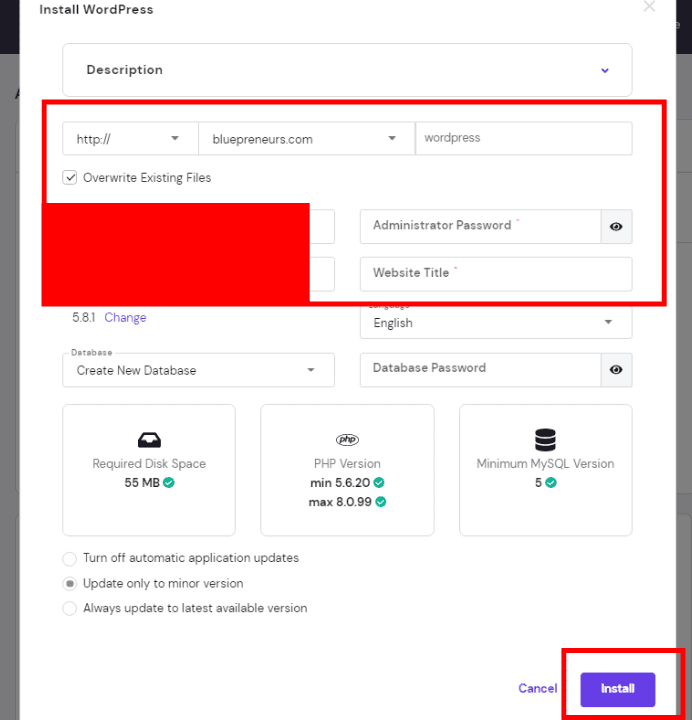Click the wordpress directory input field
The width and height of the screenshot is (692, 720).
[524, 138]
